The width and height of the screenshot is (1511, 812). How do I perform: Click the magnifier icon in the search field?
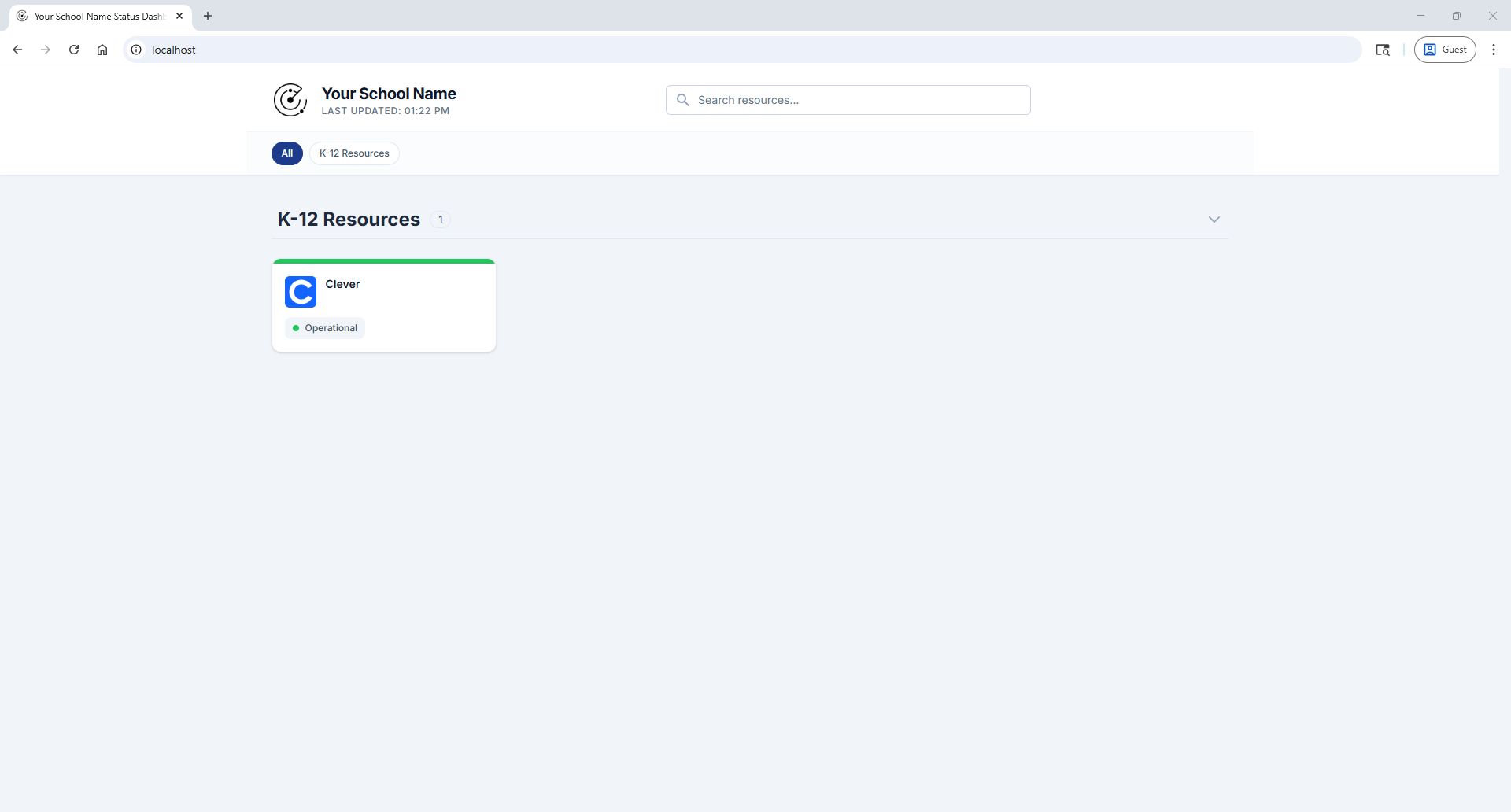tap(683, 100)
